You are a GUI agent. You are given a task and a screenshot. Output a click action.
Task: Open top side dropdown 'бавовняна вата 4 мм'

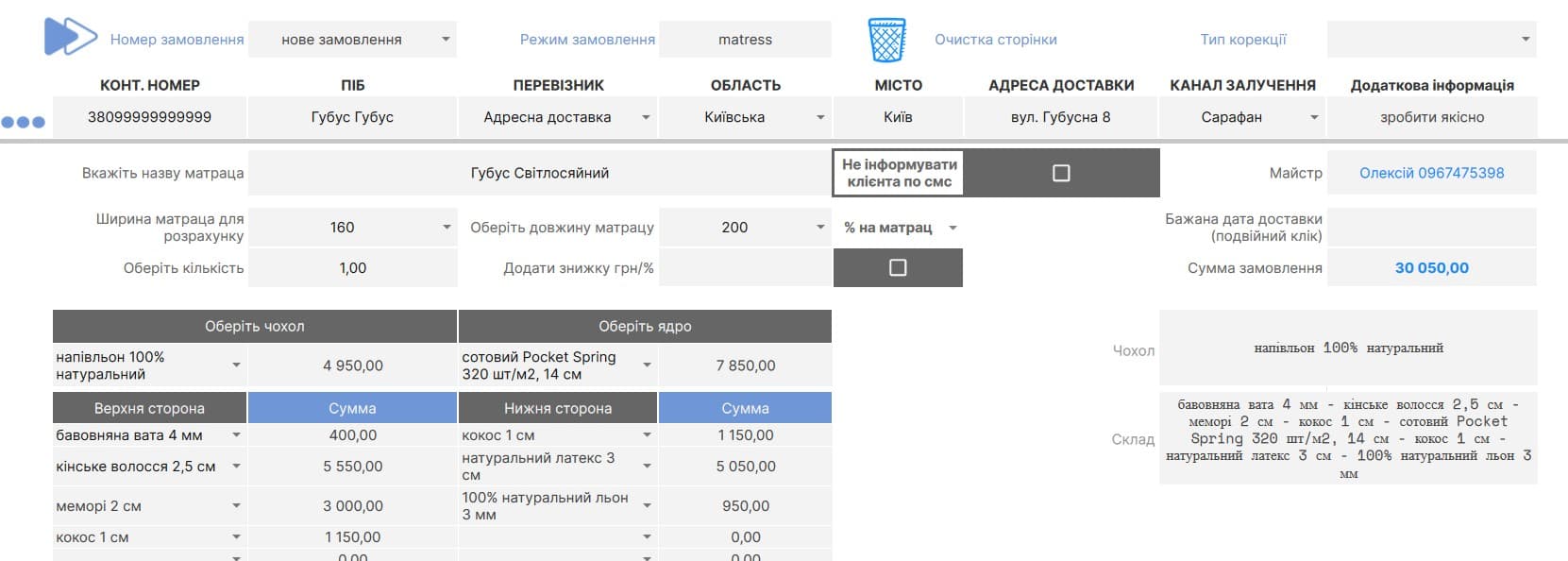[236, 435]
